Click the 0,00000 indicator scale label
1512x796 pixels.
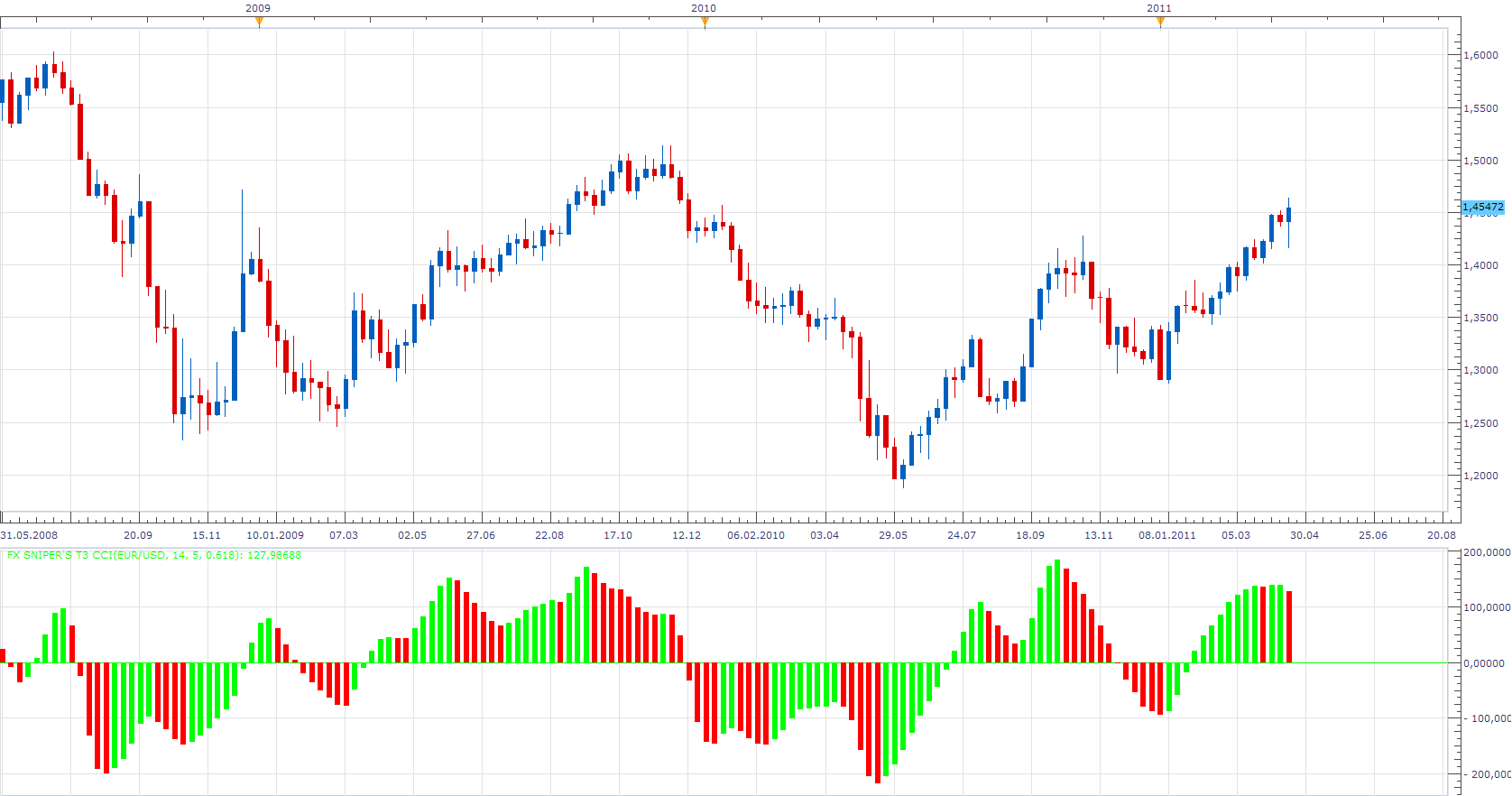tap(1484, 663)
